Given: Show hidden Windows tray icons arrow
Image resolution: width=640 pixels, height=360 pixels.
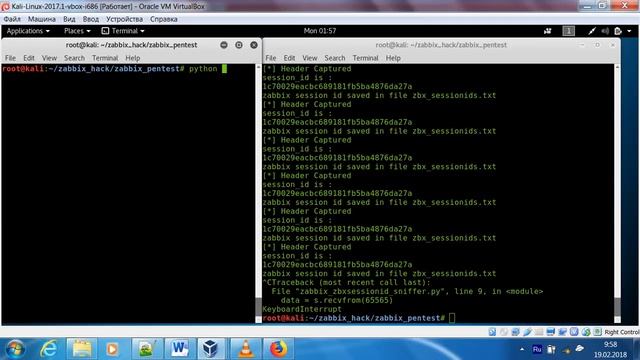Looking at the screenshot, I should [522, 349].
